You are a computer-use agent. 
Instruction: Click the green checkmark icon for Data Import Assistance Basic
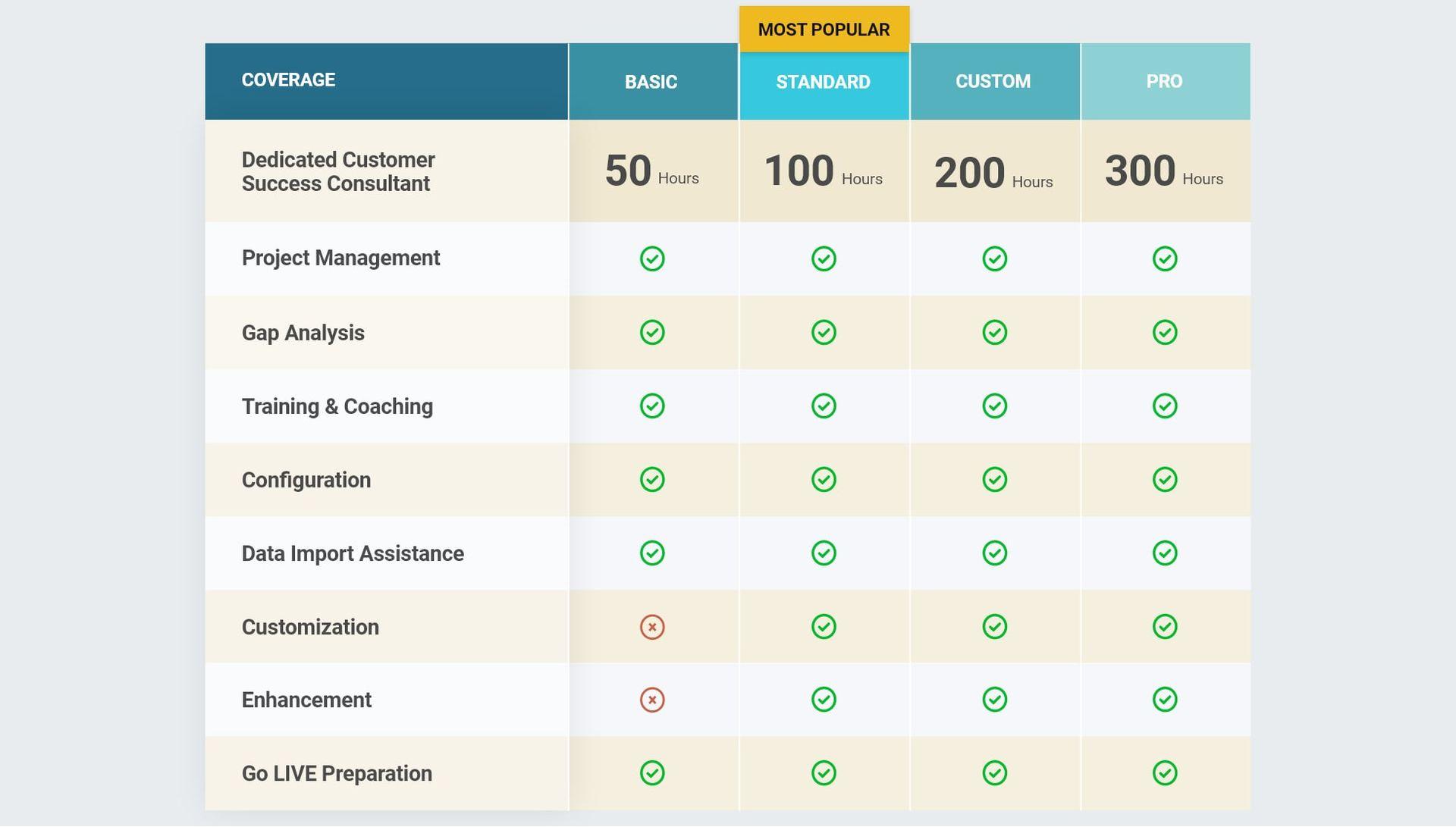652,552
